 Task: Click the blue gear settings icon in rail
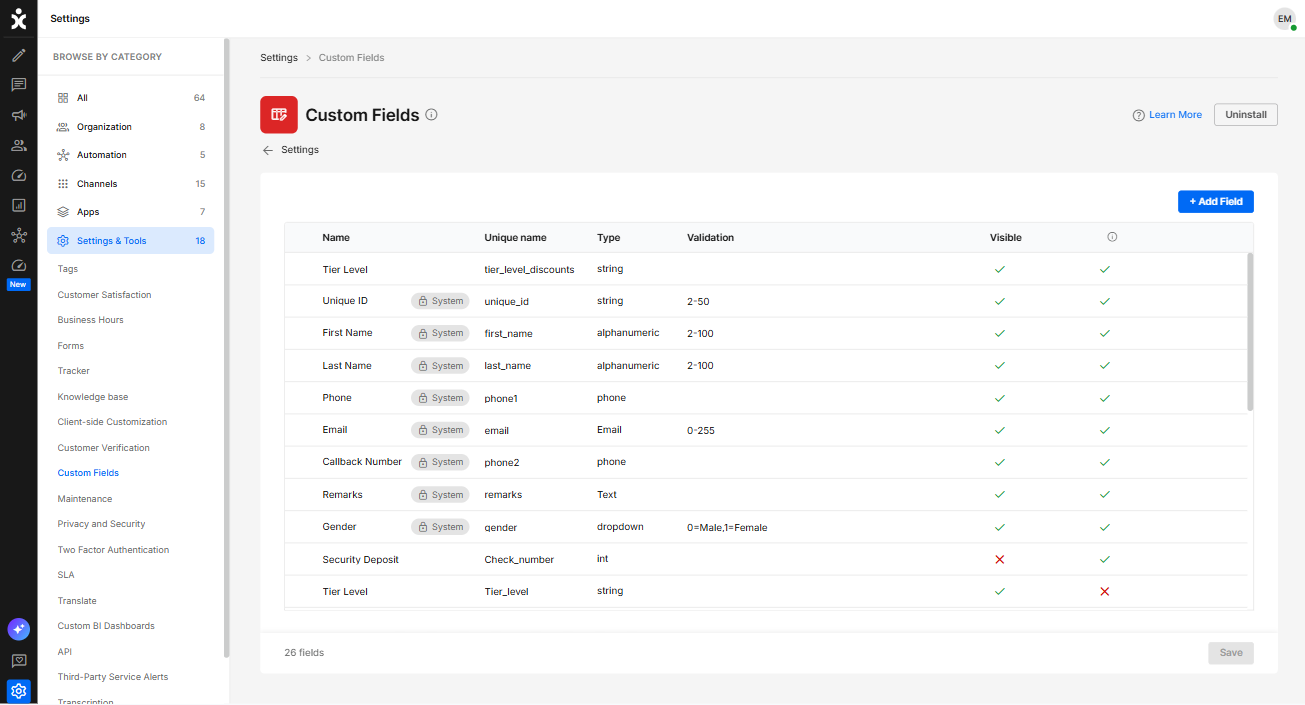coord(18,691)
